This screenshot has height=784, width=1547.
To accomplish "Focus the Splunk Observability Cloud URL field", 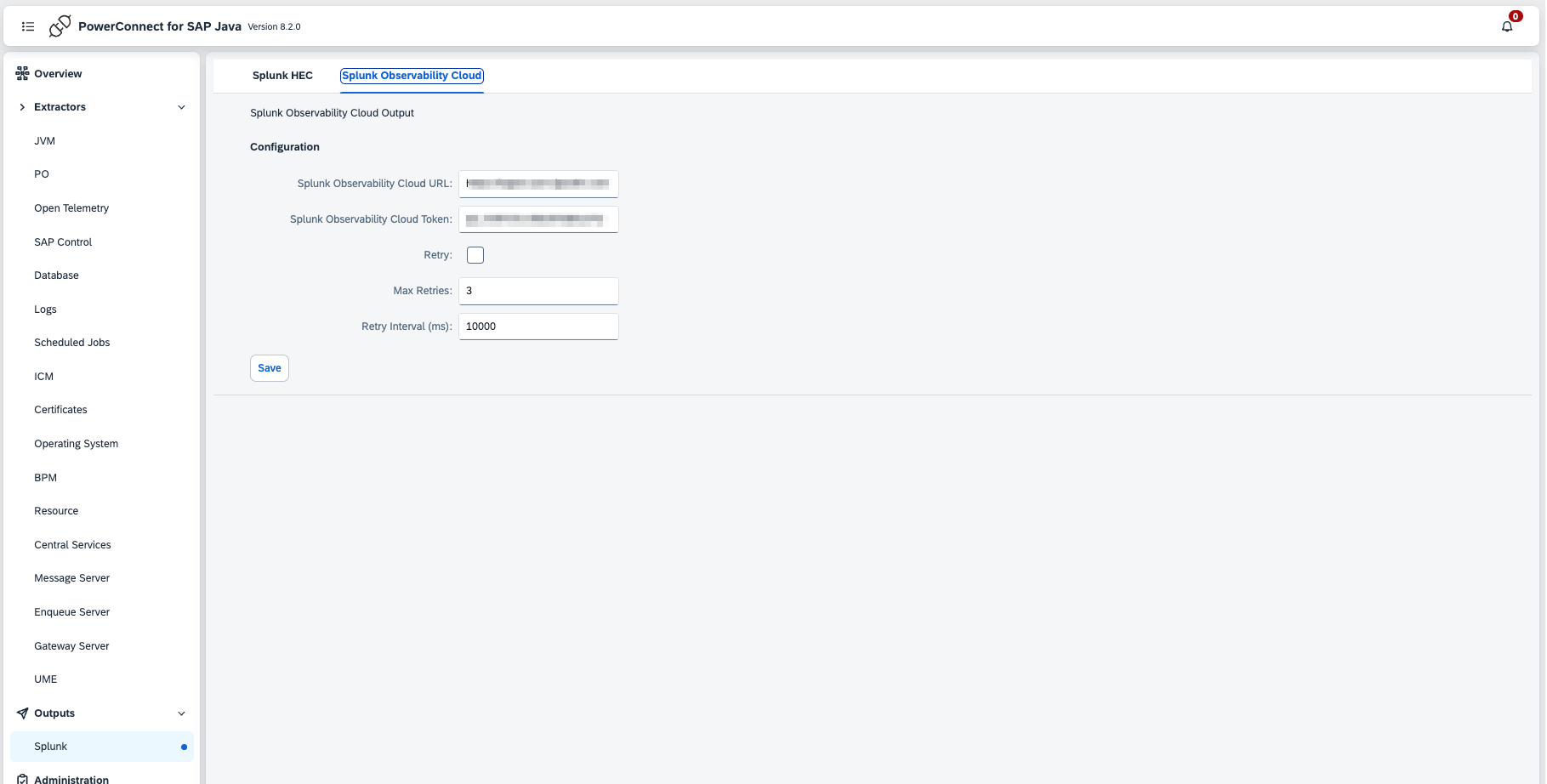I will point(538,184).
